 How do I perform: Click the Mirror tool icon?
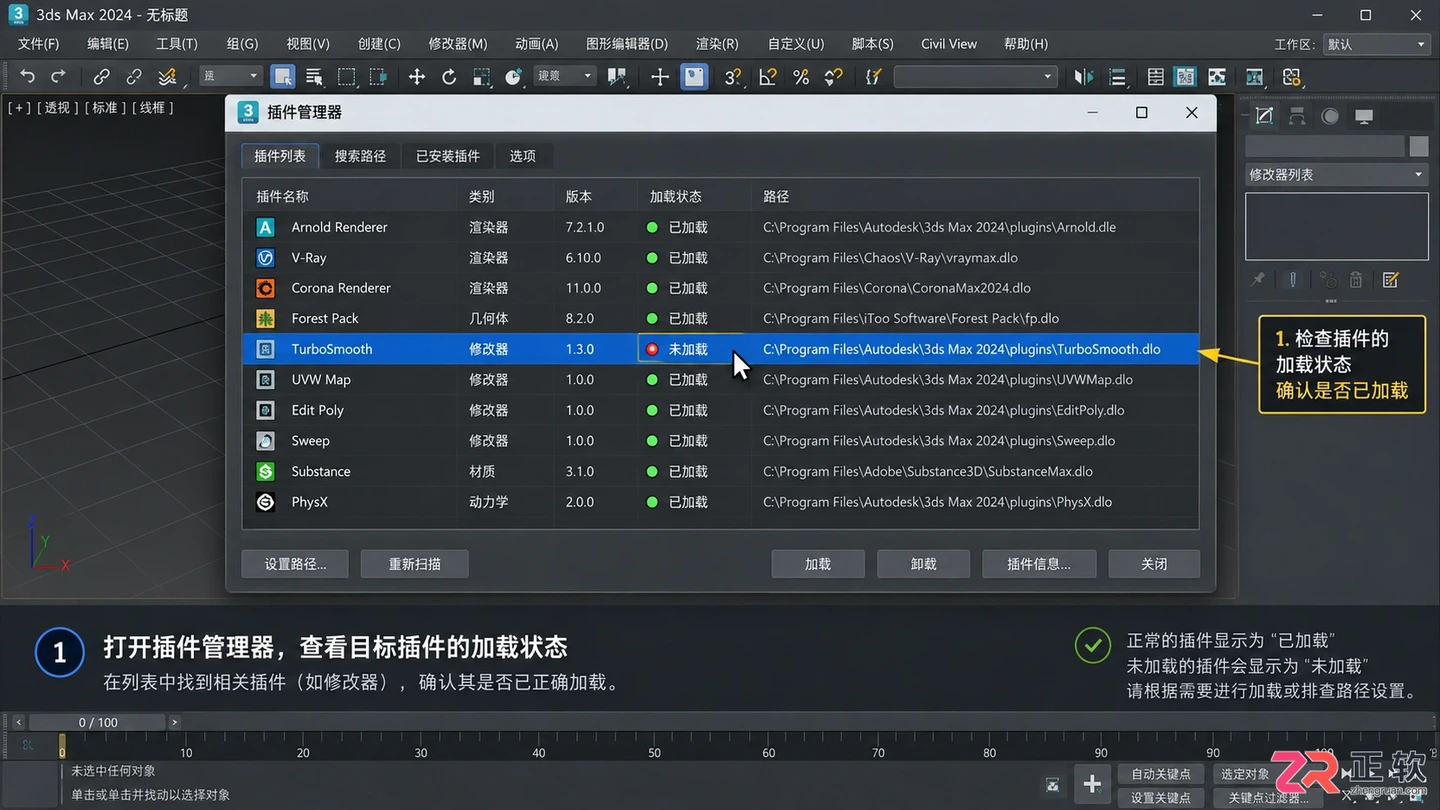click(x=1084, y=77)
